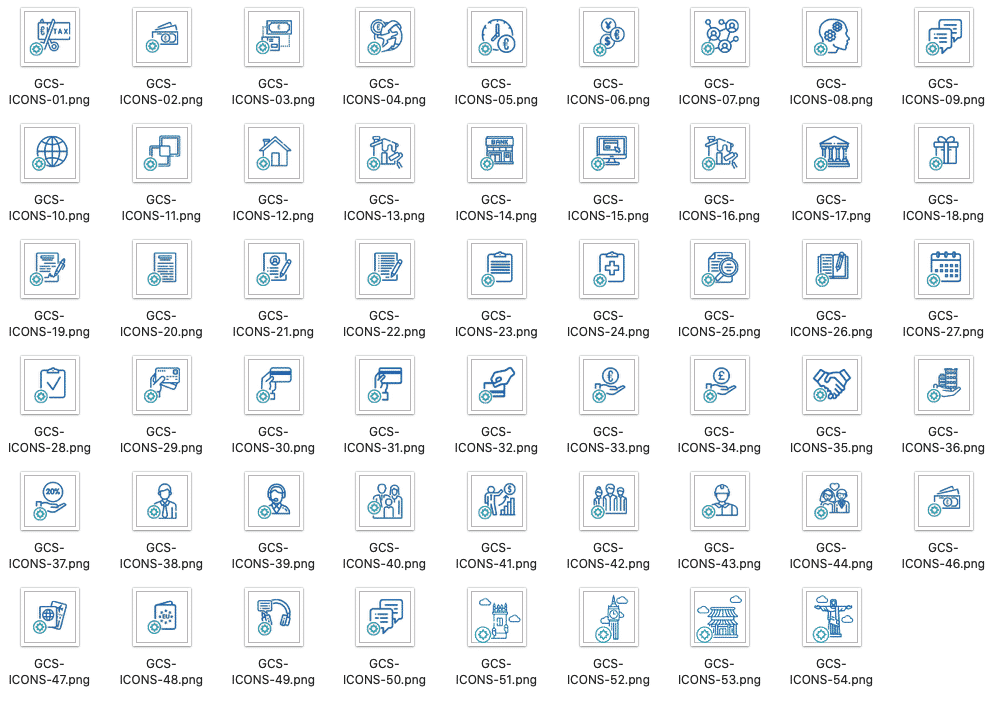This screenshot has width=996, height=712.
Task: Select the tax scissors icon GCS-ICONS-01.png
Action: click(x=50, y=37)
